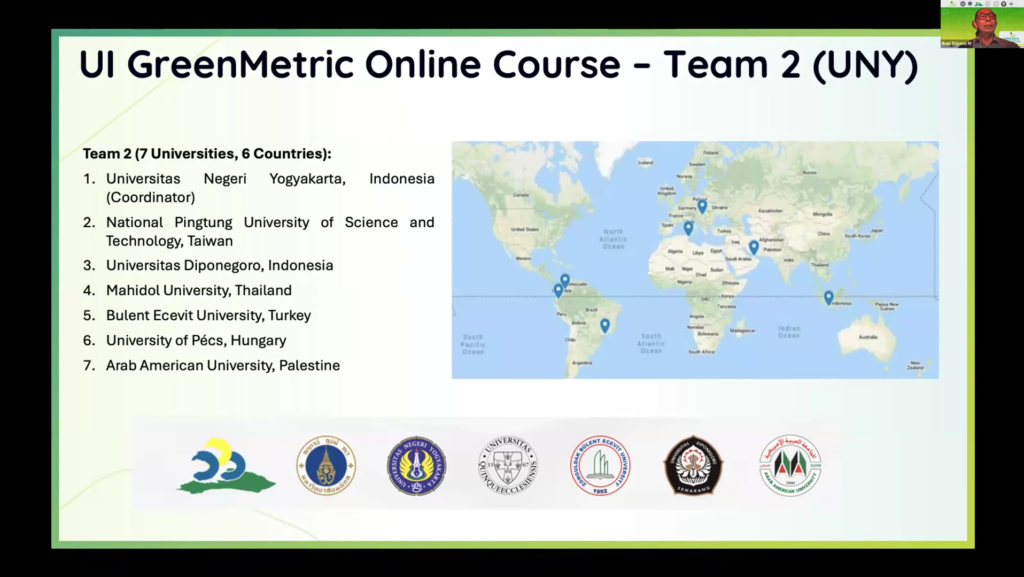Click the map pin near Poland

coord(702,206)
